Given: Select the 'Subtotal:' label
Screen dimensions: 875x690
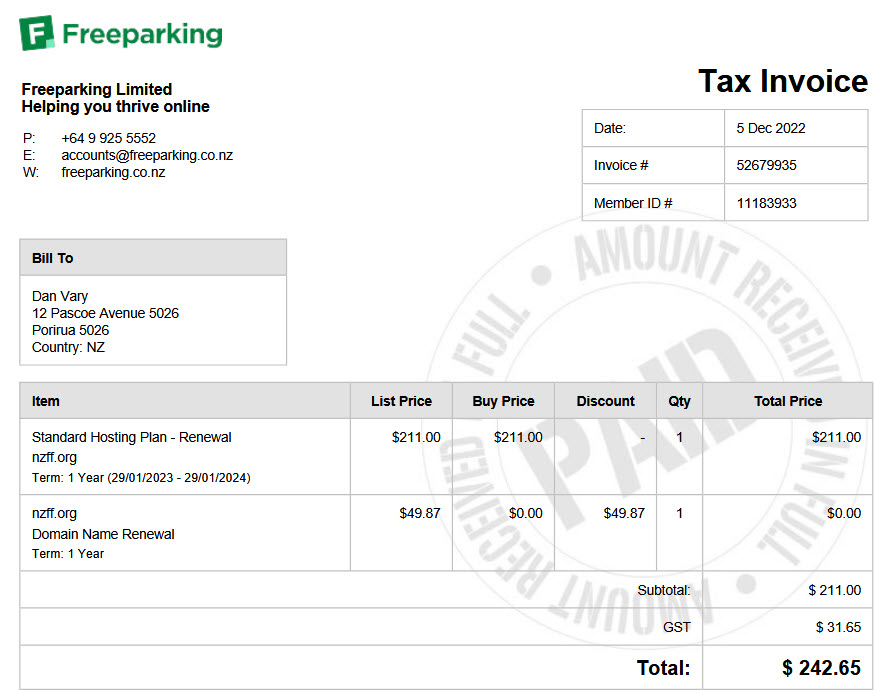Looking at the screenshot, I should tap(664, 590).
